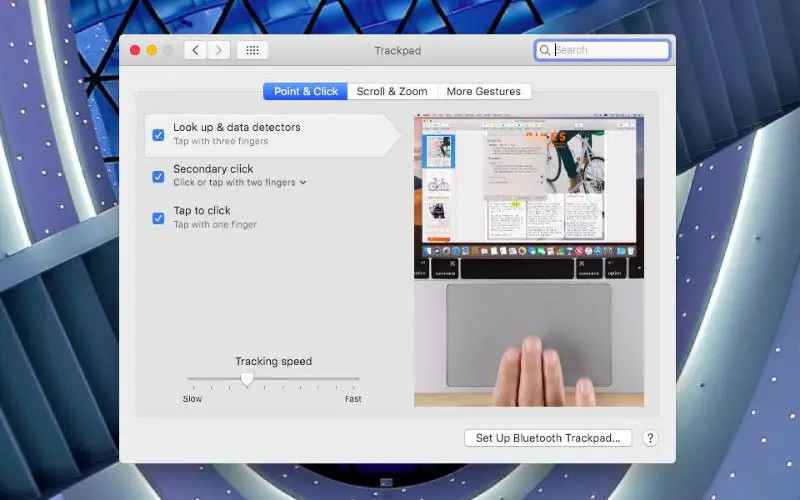Minimize the window with yellow button
Viewport: 800px width, 500px height.
click(152, 50)
